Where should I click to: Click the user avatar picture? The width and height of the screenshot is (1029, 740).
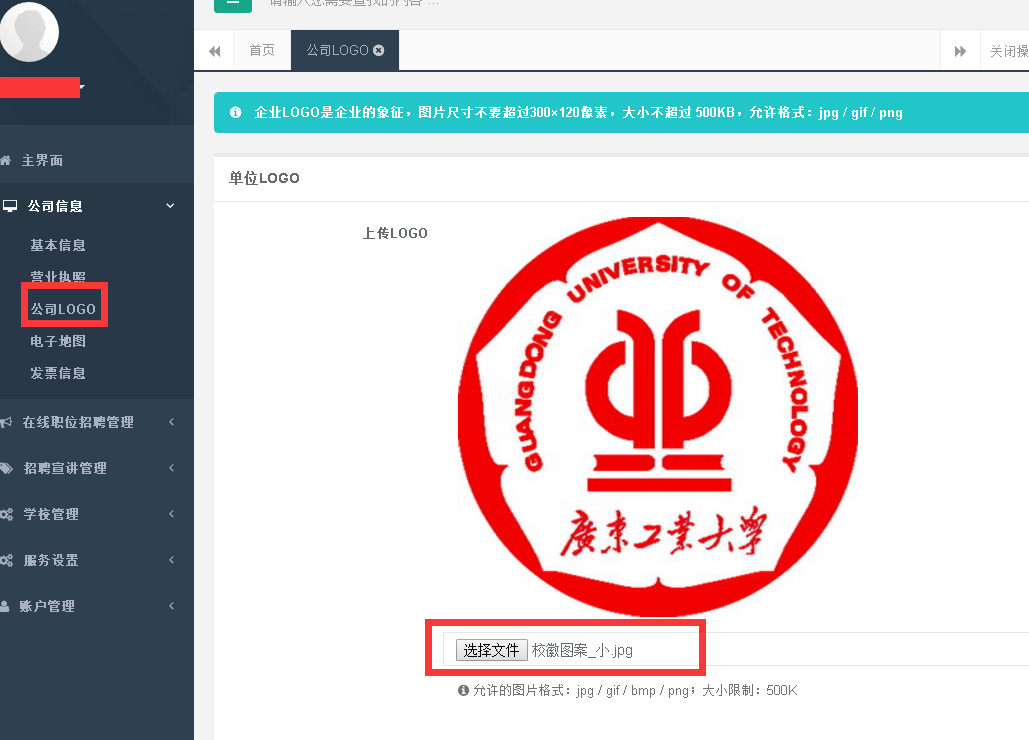(28, 32)
